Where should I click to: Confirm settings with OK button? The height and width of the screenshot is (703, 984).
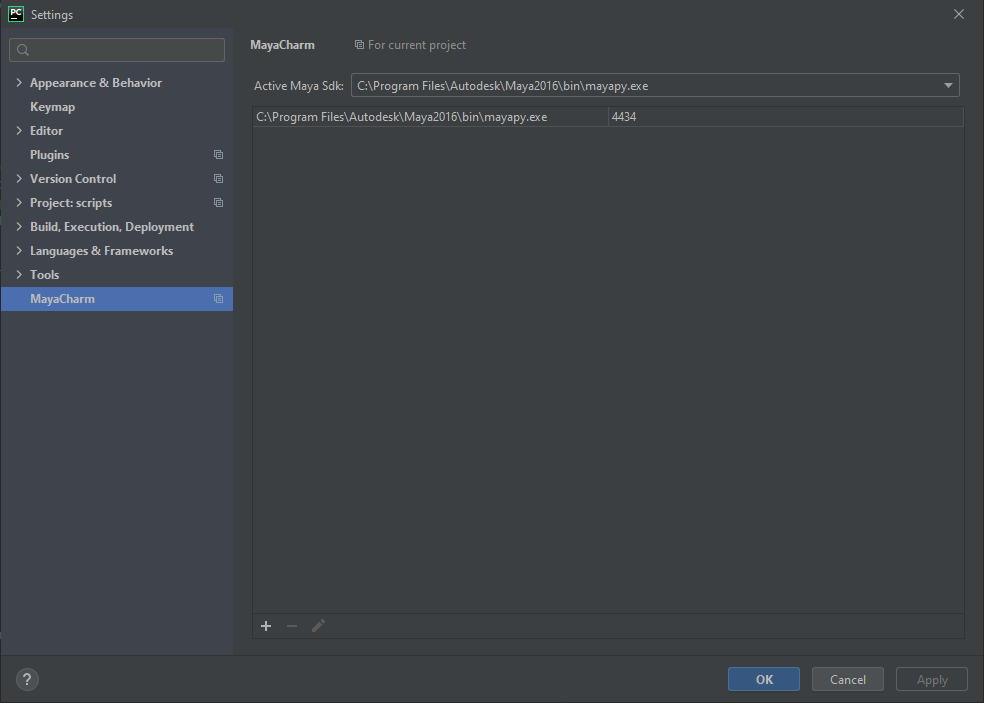click(x=764, y=679)
